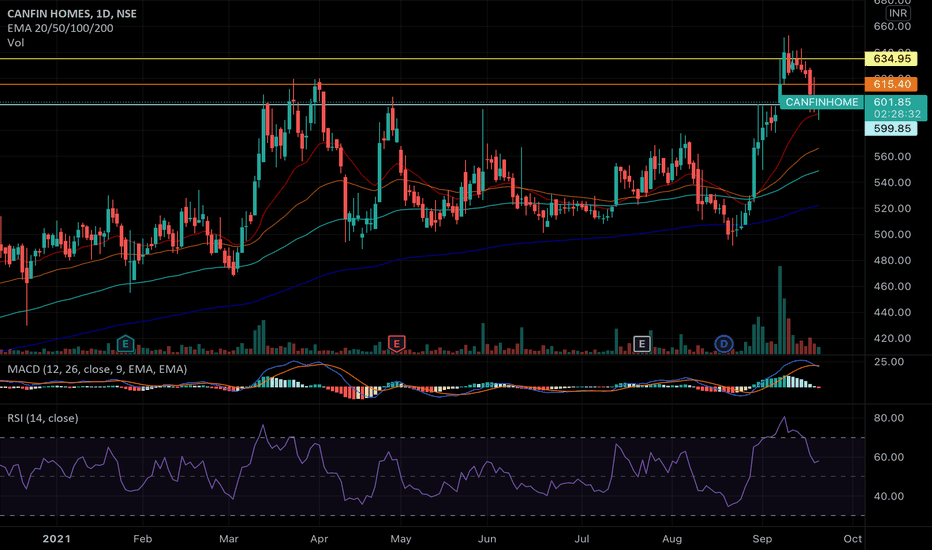This screenshot has height=550, width=932.
Task: Click the RSI 40.00 axis label
Action: coord(889,496)
